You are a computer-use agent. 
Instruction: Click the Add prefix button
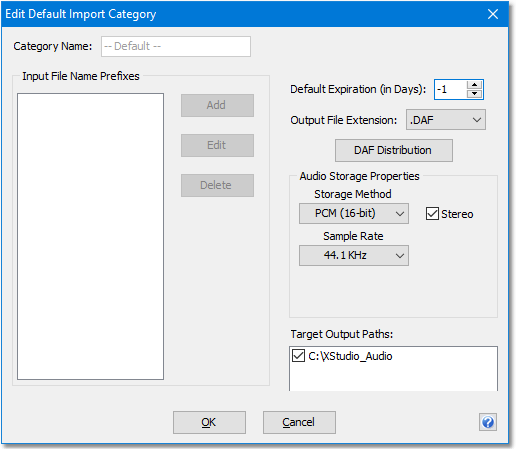[217, 105]
